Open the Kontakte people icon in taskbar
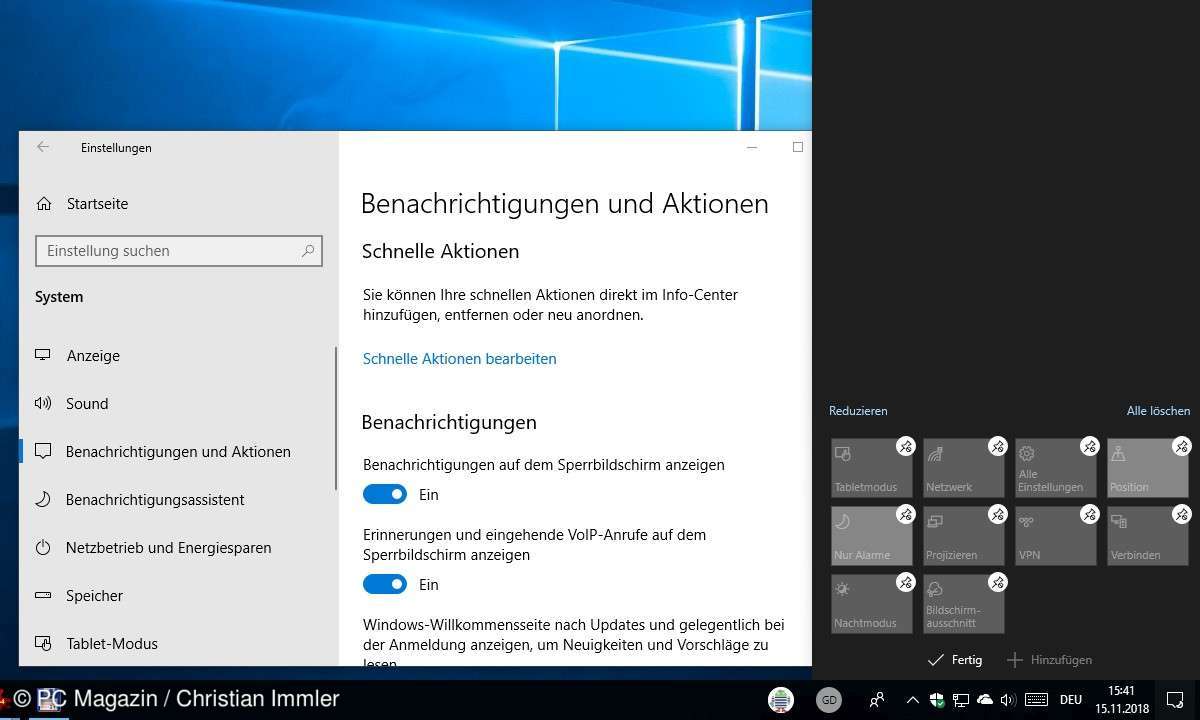The width and height of the screenshot is (1200, 720). pyautogui.click(x=876, y=700)
